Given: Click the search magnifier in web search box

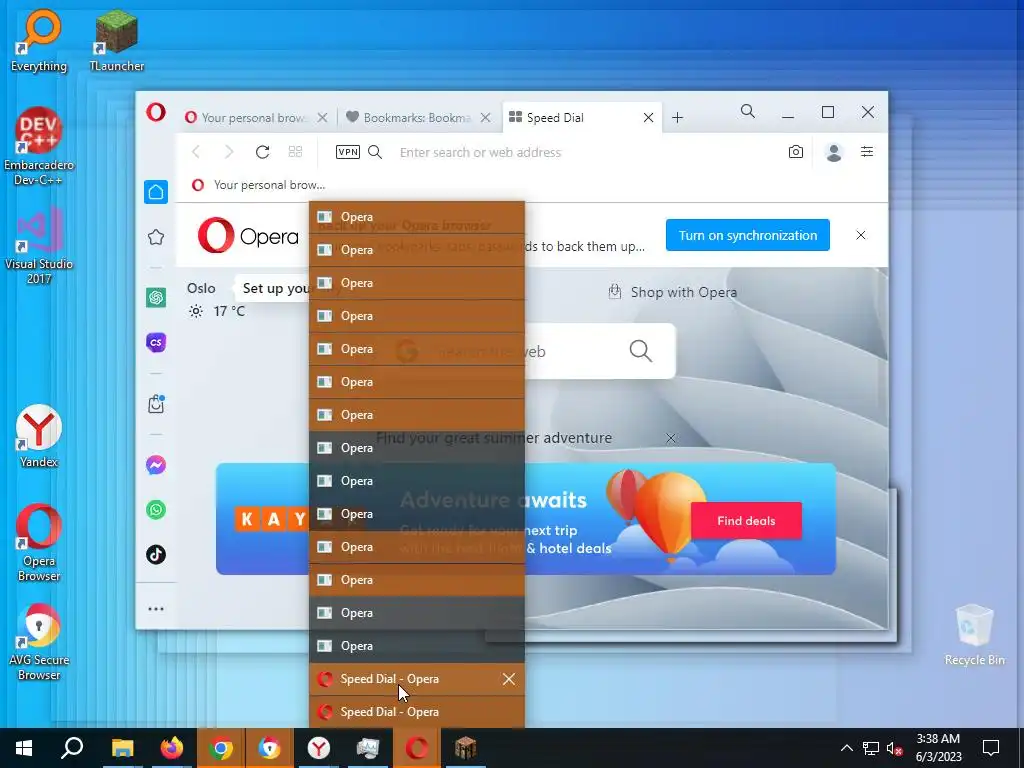Looking at the screenshot, I should [641, 351].
